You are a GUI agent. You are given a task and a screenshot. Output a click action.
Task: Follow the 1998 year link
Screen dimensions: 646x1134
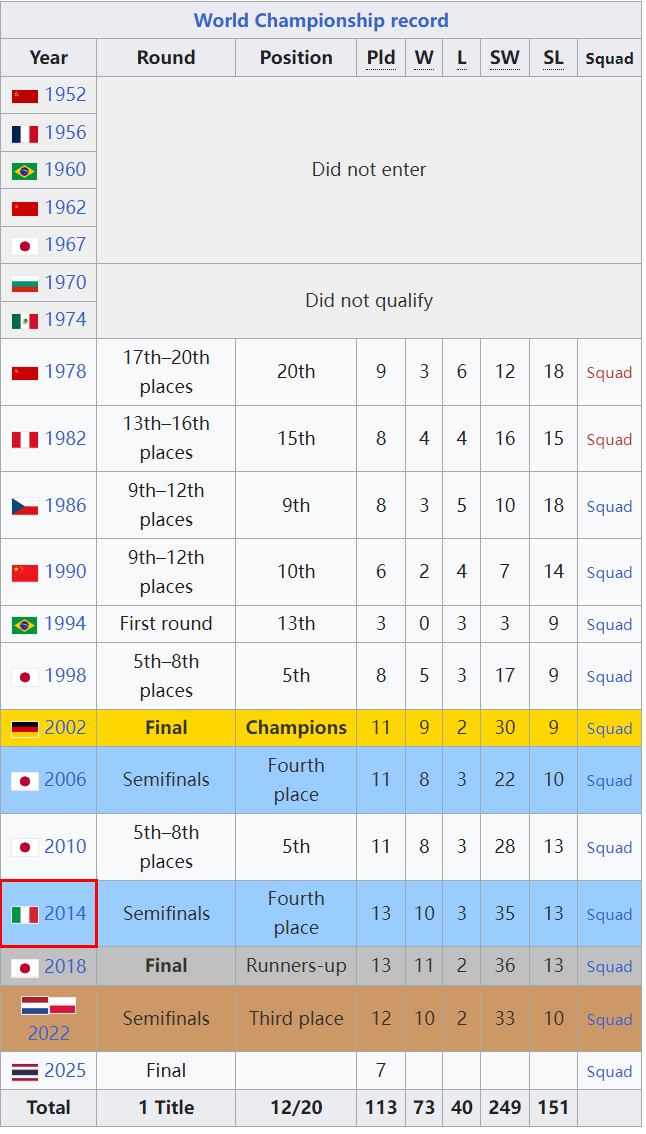[65, 676]
